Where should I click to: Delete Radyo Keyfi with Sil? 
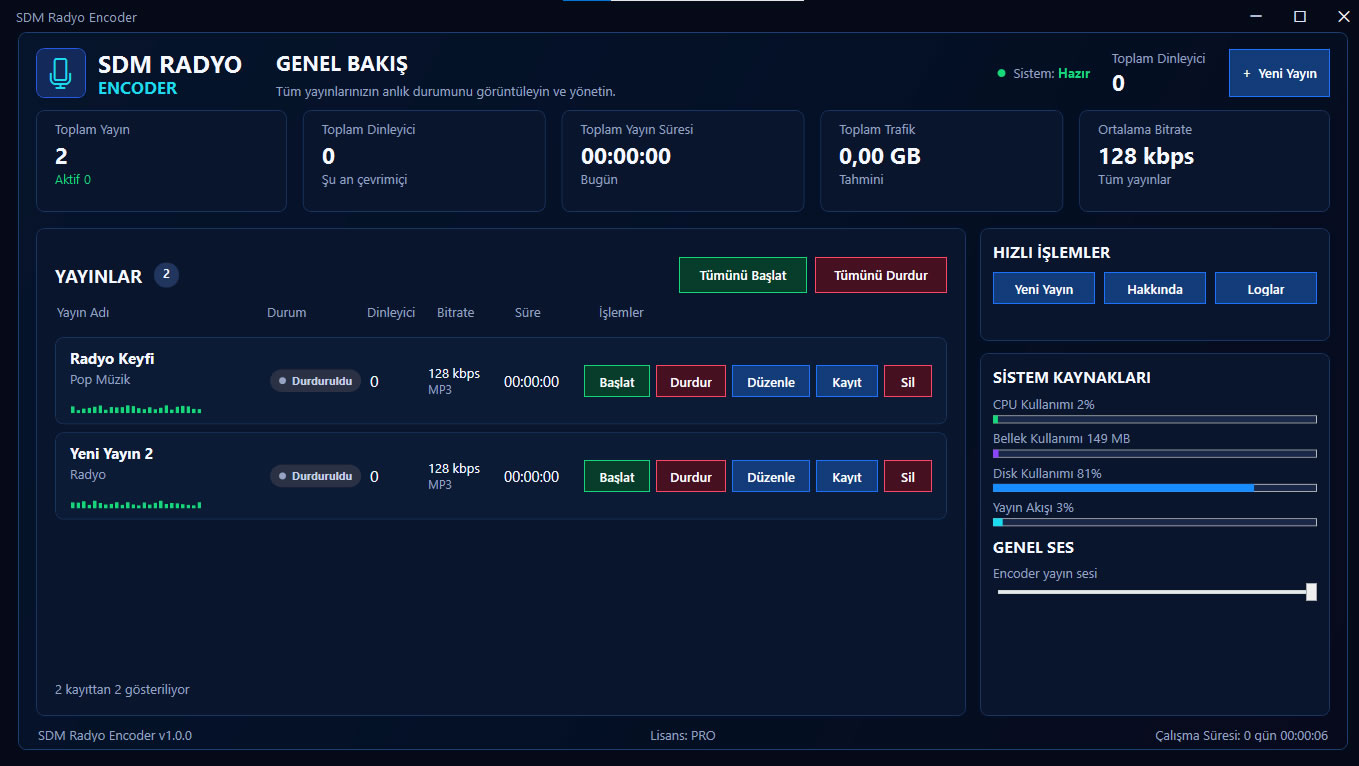(908, 381)
